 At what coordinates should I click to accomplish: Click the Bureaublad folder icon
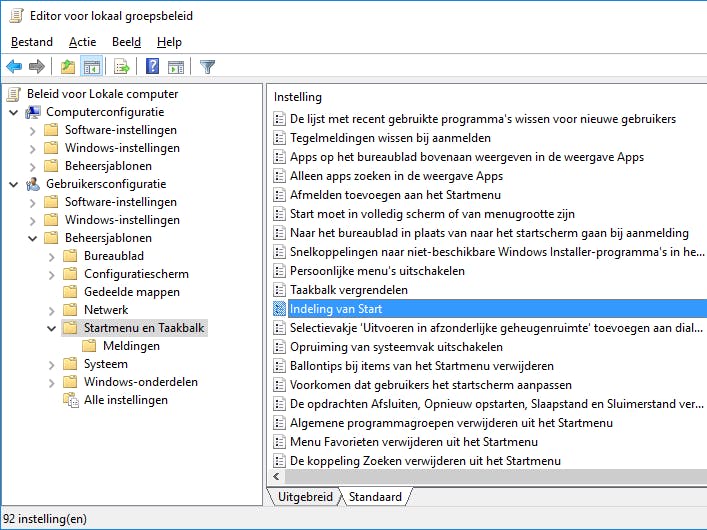[70, 256]
